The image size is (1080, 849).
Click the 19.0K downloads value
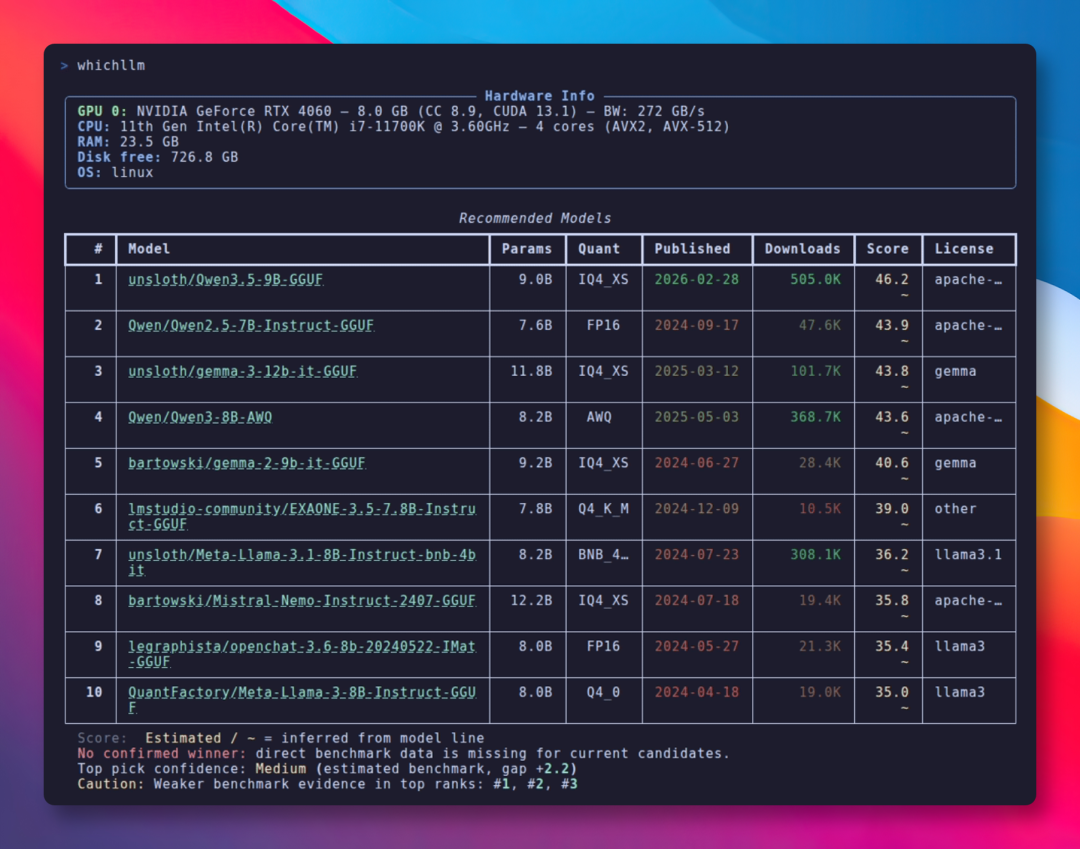tap(820, 692)
